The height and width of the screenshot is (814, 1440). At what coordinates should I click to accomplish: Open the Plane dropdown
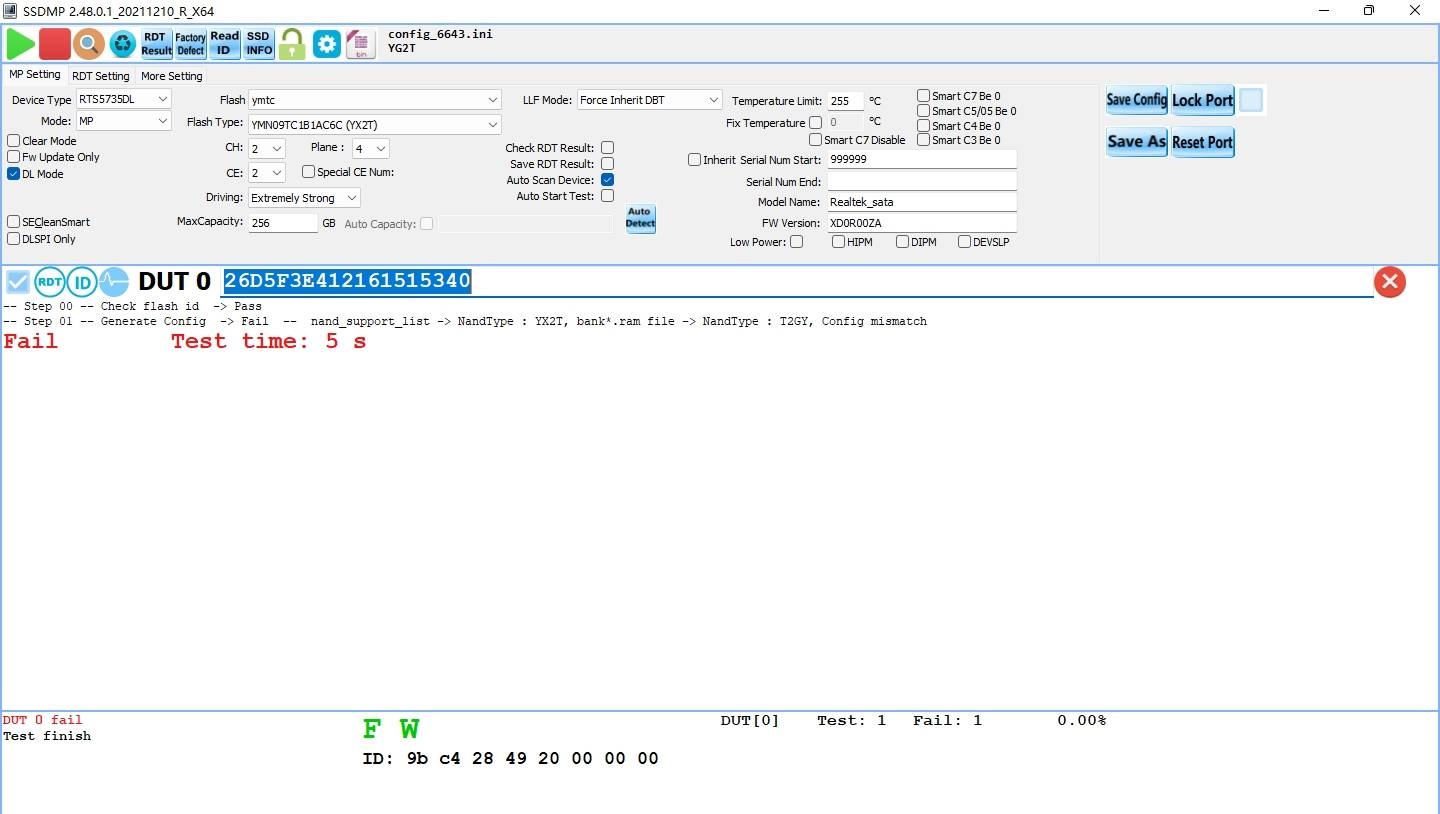tap(371, 148)
